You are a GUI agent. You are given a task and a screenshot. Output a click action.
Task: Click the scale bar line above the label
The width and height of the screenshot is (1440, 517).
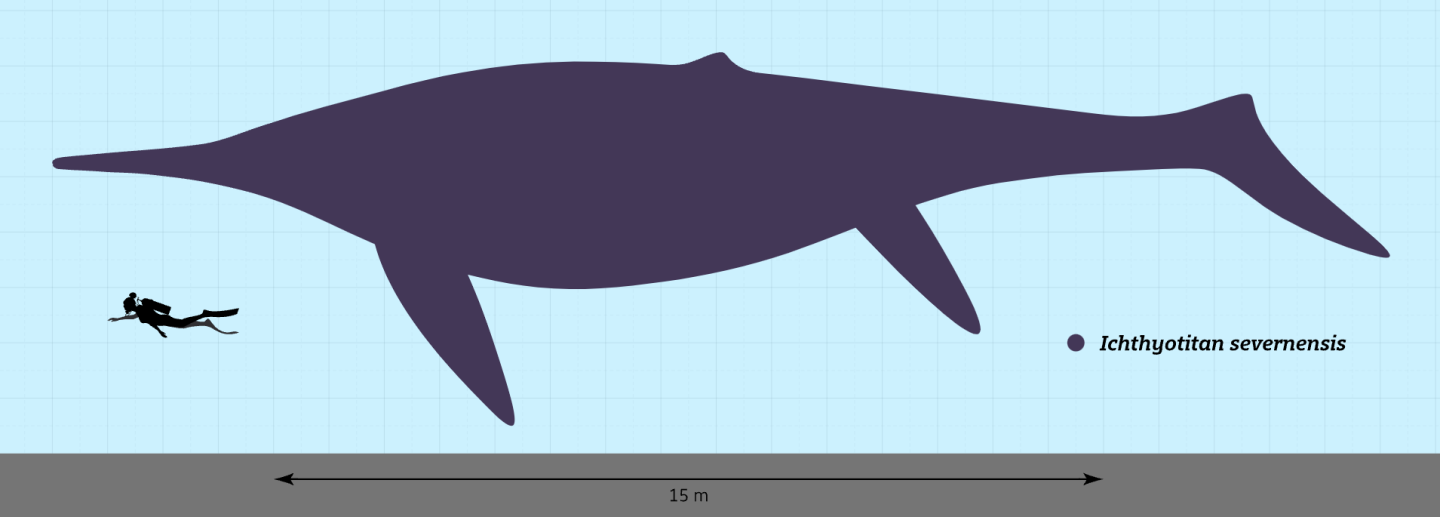pos(688,479)
